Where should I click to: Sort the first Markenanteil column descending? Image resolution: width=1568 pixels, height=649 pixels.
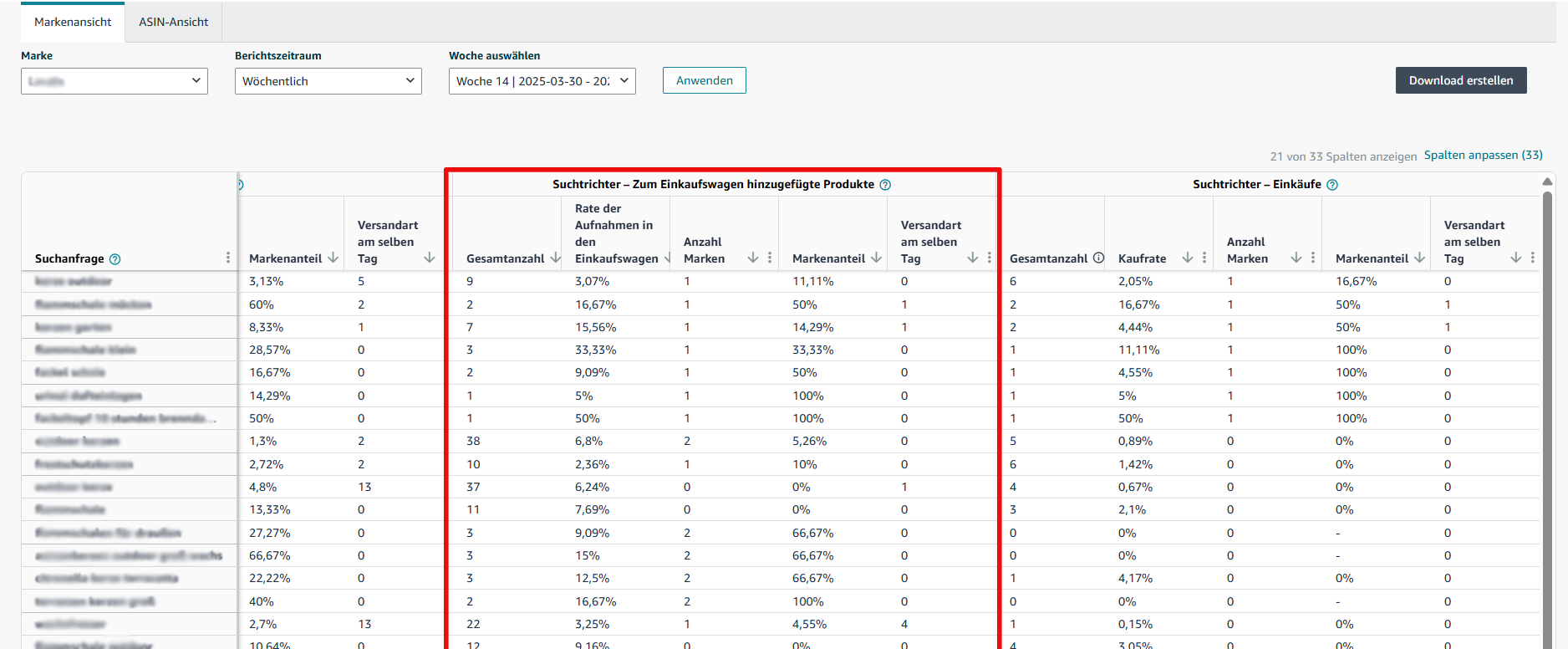[x=333, y=258]
